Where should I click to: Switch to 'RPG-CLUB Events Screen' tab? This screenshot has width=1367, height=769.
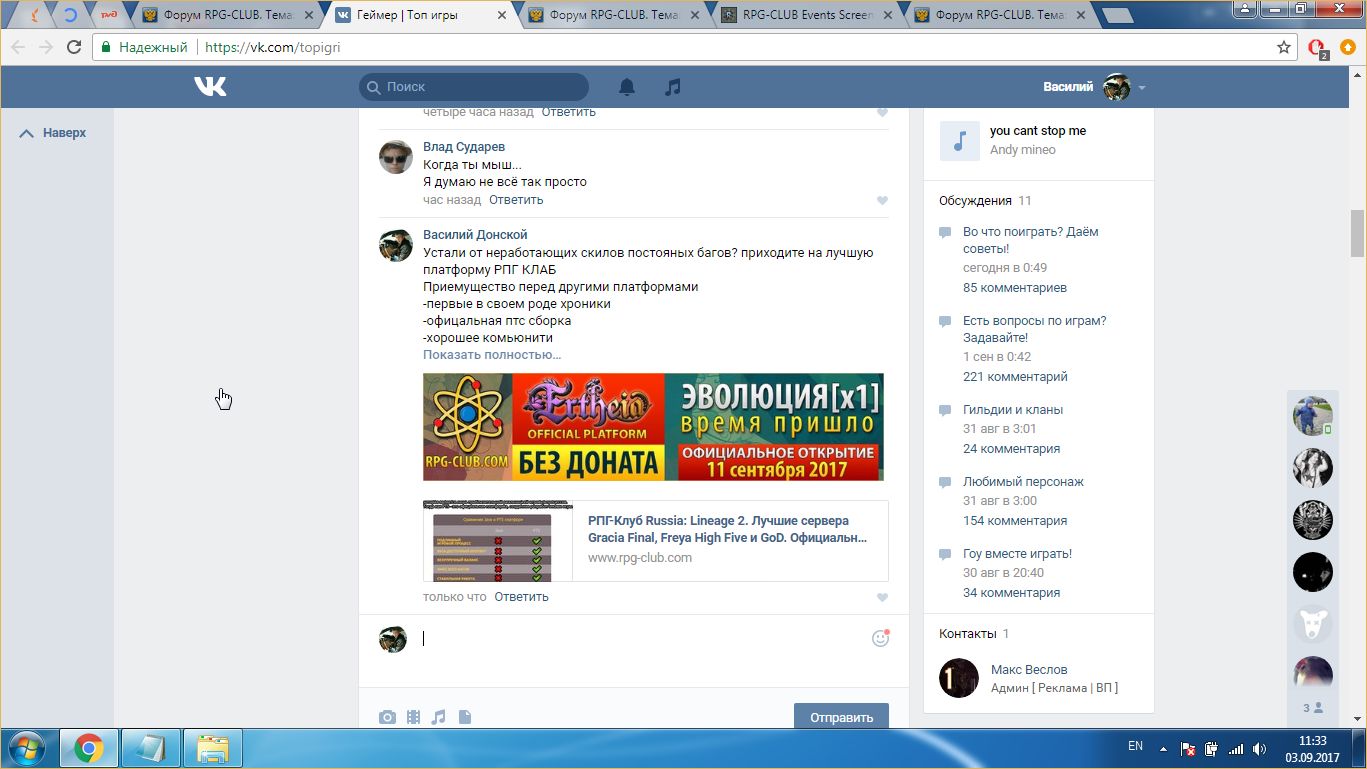pyautogui.click(x=807, y=15)
